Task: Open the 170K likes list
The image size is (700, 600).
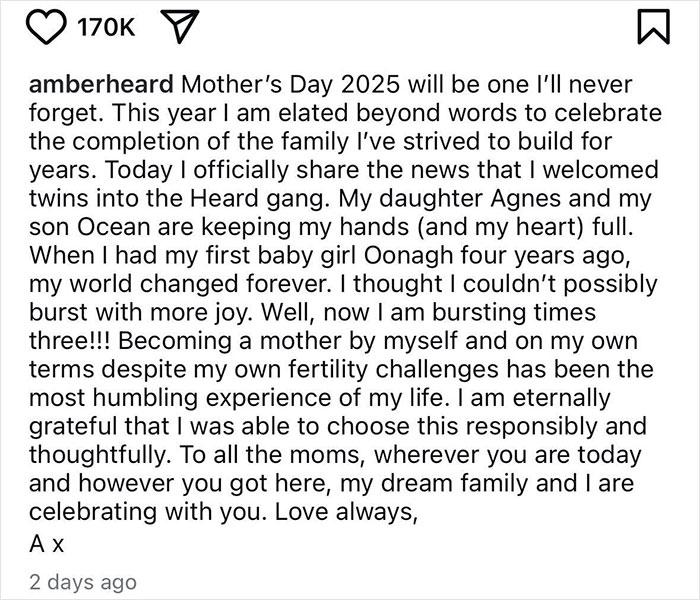Action: point(106,27)
